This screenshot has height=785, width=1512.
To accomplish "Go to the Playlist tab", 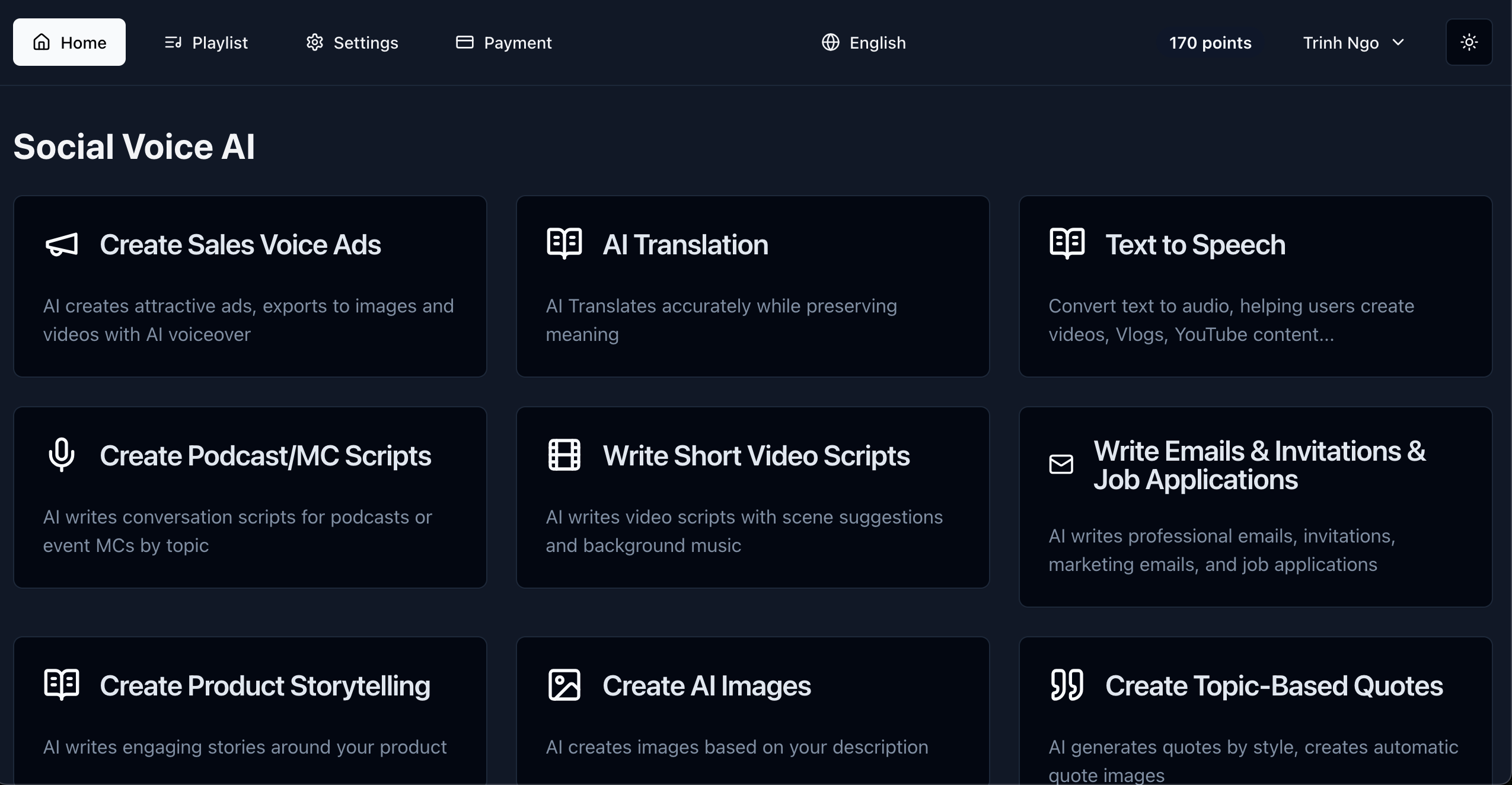I will point(206,43).
